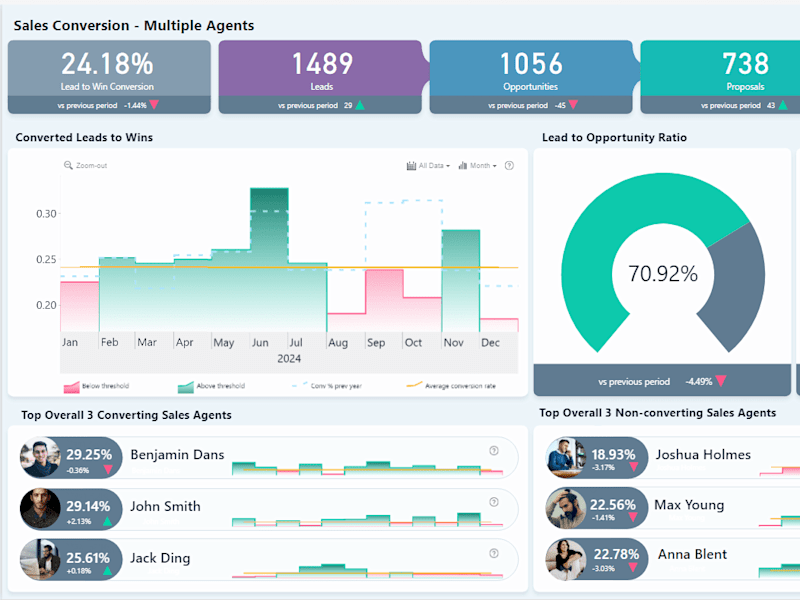This screenshot has height=600, width=800.
Task: Click the 2024 year label
Action: pyautogui.click(x=289, y=359)
